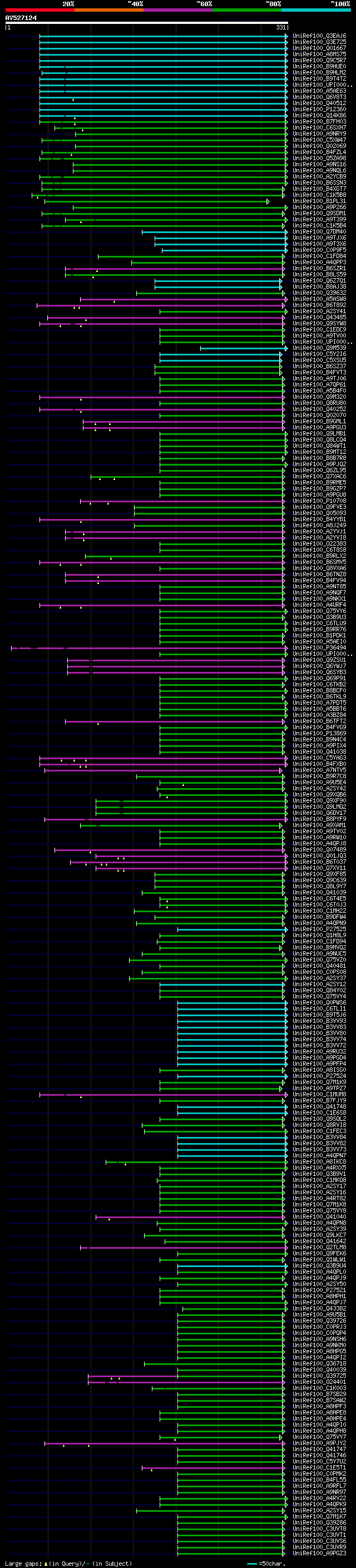Click the AV527124 query label
The width and height of the screenshot is (356, 1568).
coord(21,18)
